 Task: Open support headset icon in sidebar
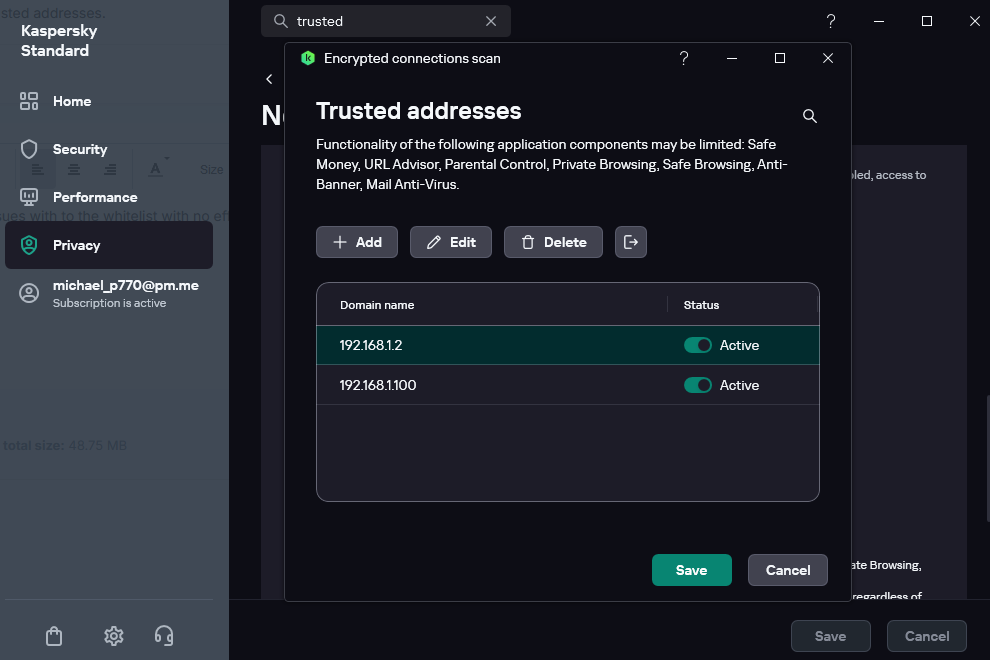point(165,635)
